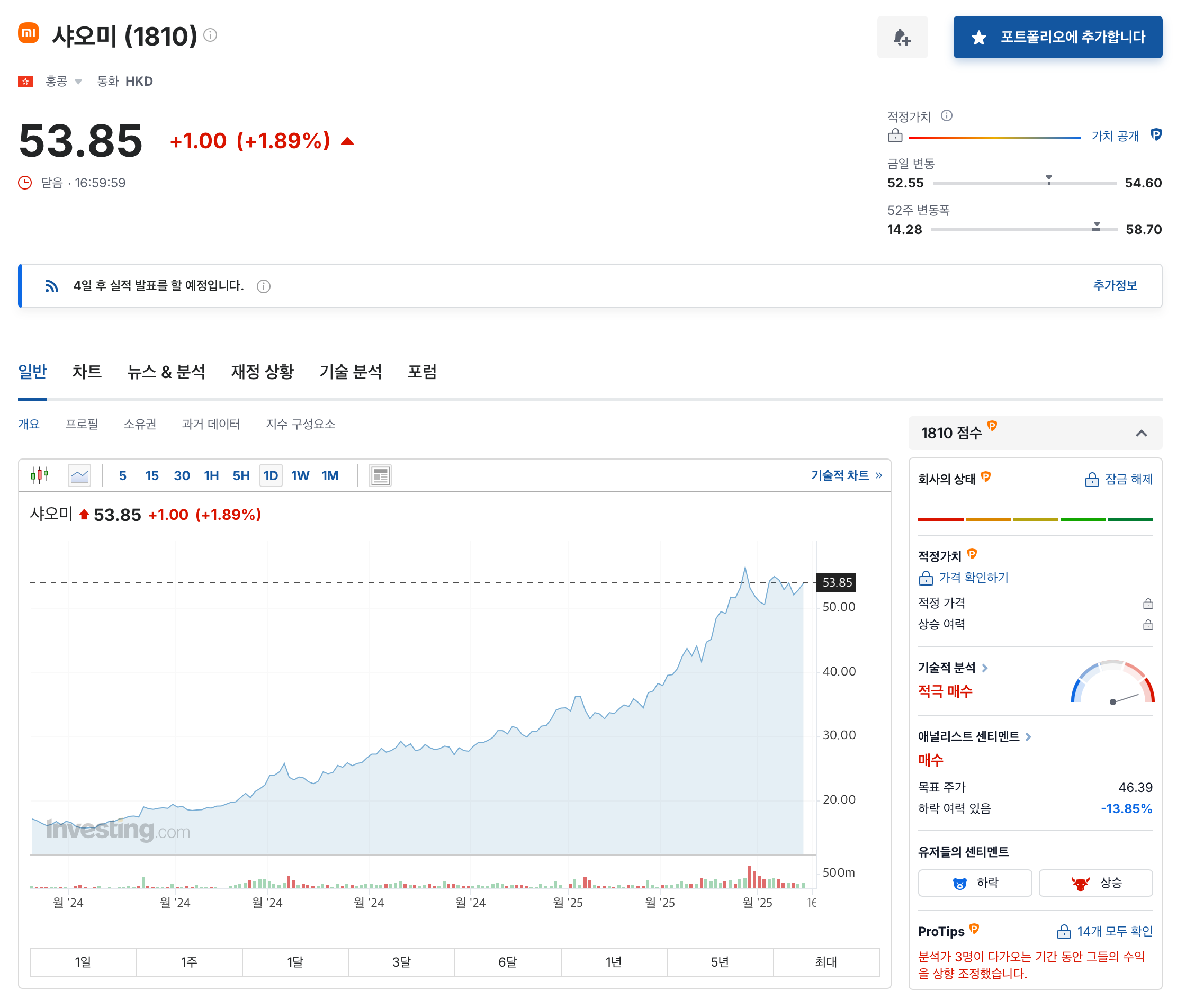Click 추가정보 link in earnings banner
This screenshot has height=1008, width=1186.
coord(1115,285)
